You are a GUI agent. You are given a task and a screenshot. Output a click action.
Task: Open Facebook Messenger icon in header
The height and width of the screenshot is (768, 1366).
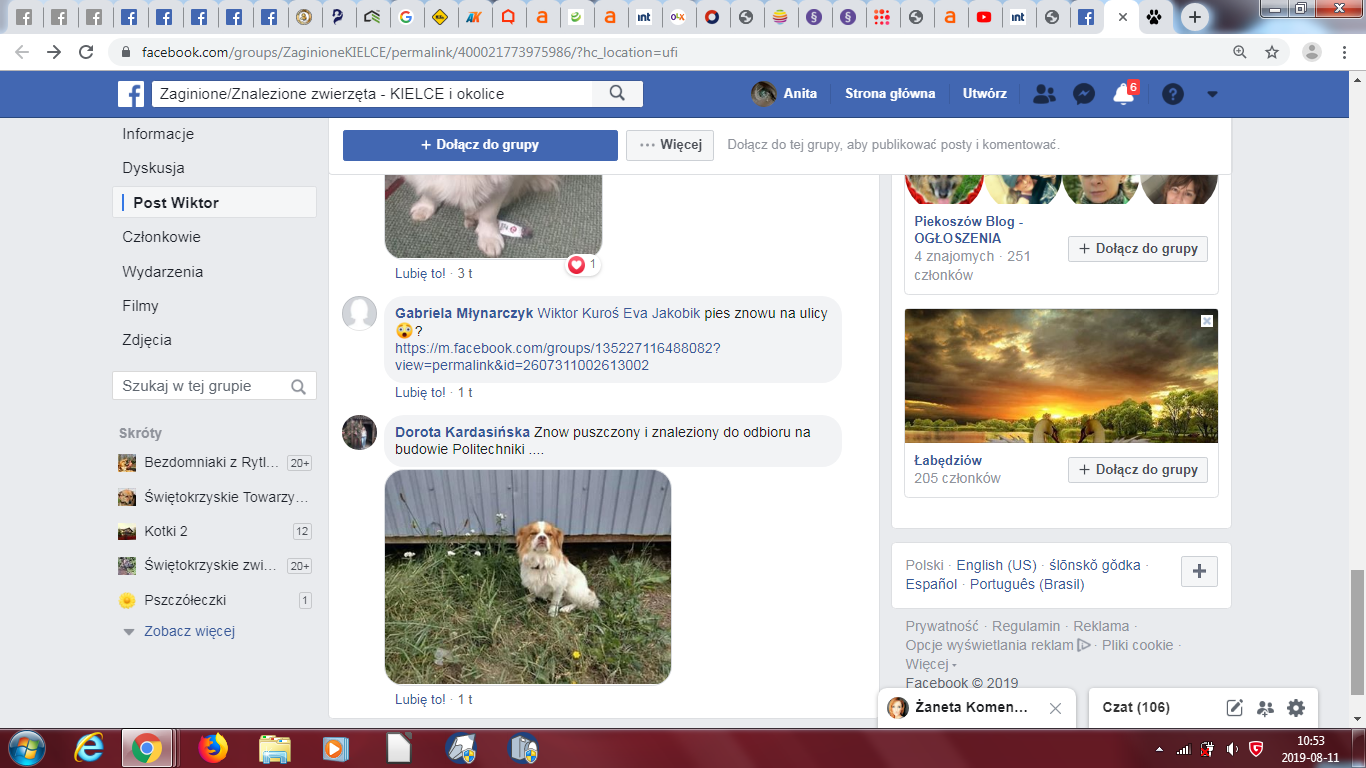pyautogui.click(x=1083, y=94)
